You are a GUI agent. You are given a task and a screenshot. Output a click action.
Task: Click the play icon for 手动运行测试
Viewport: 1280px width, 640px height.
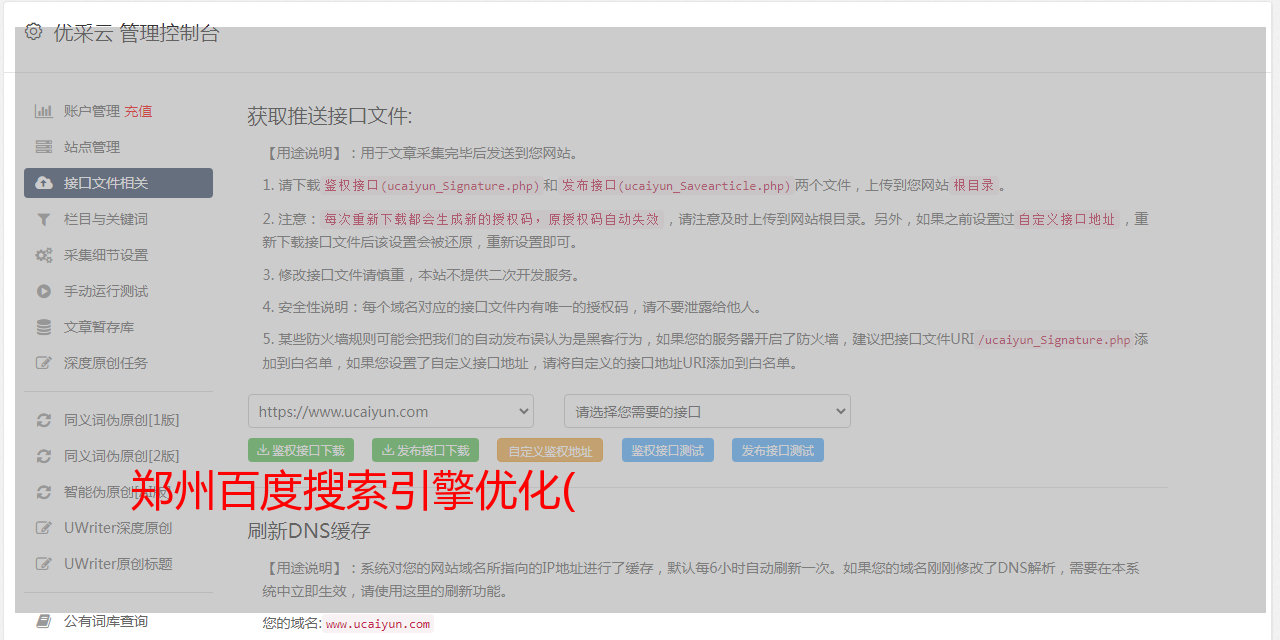coord(44,291)
